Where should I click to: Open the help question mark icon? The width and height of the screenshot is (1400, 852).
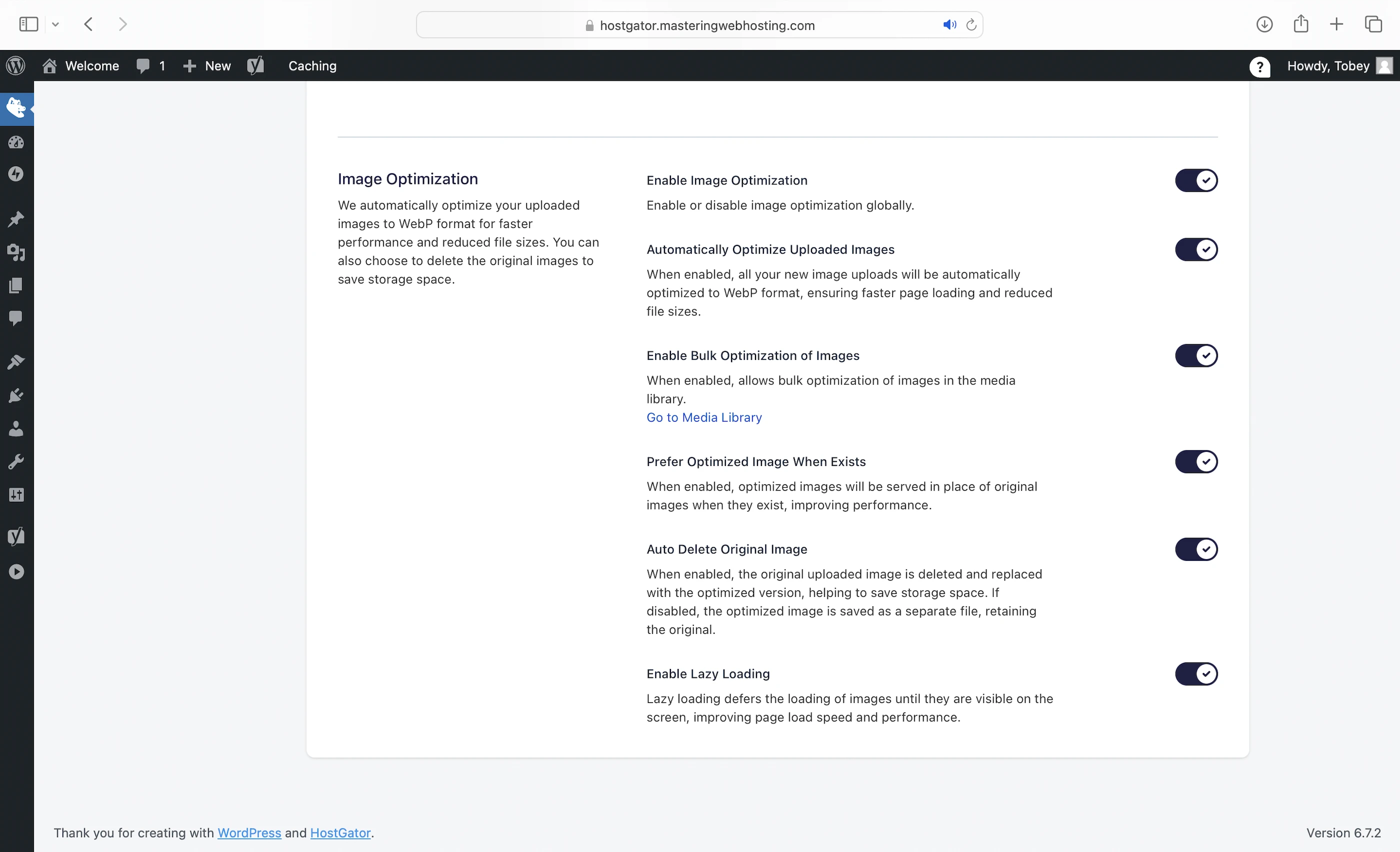coord(1259,66)
